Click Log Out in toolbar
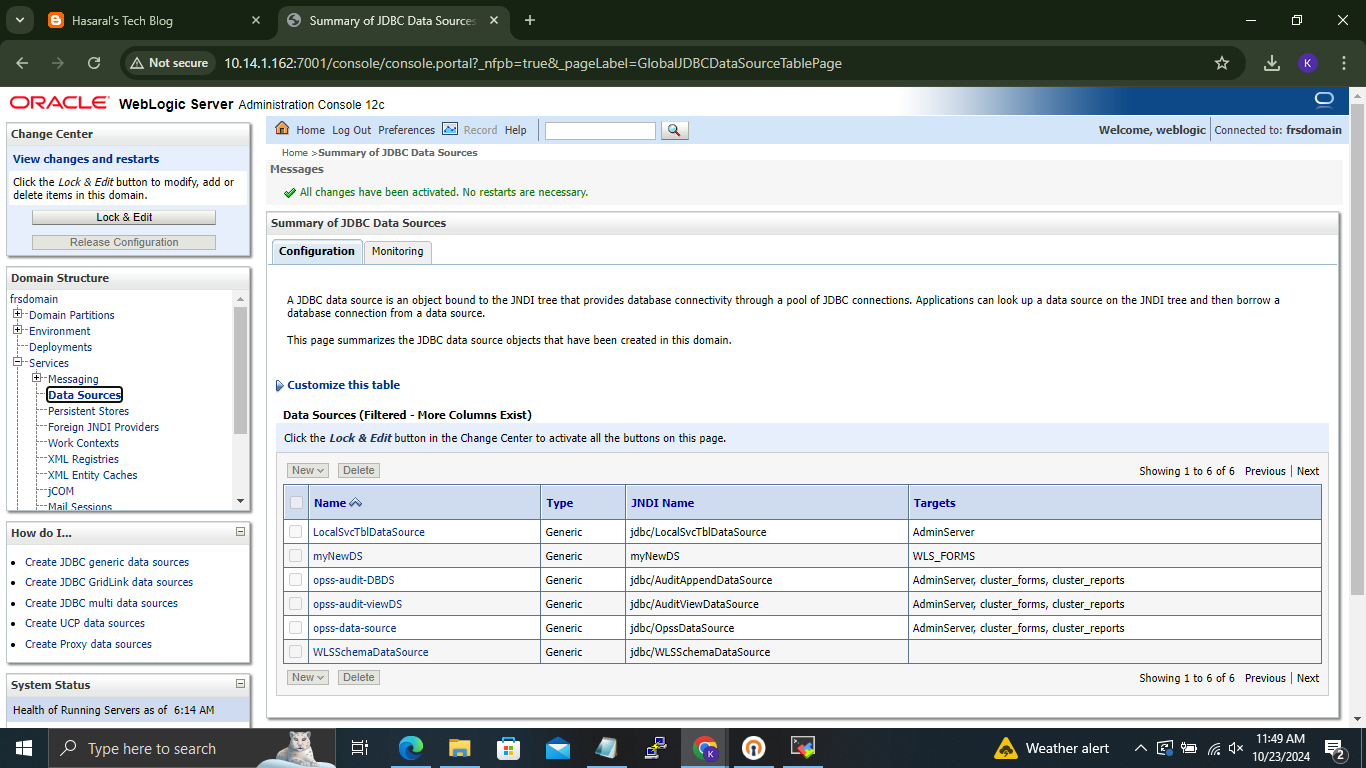This screenshot has height=768, width=1366. 351,130
